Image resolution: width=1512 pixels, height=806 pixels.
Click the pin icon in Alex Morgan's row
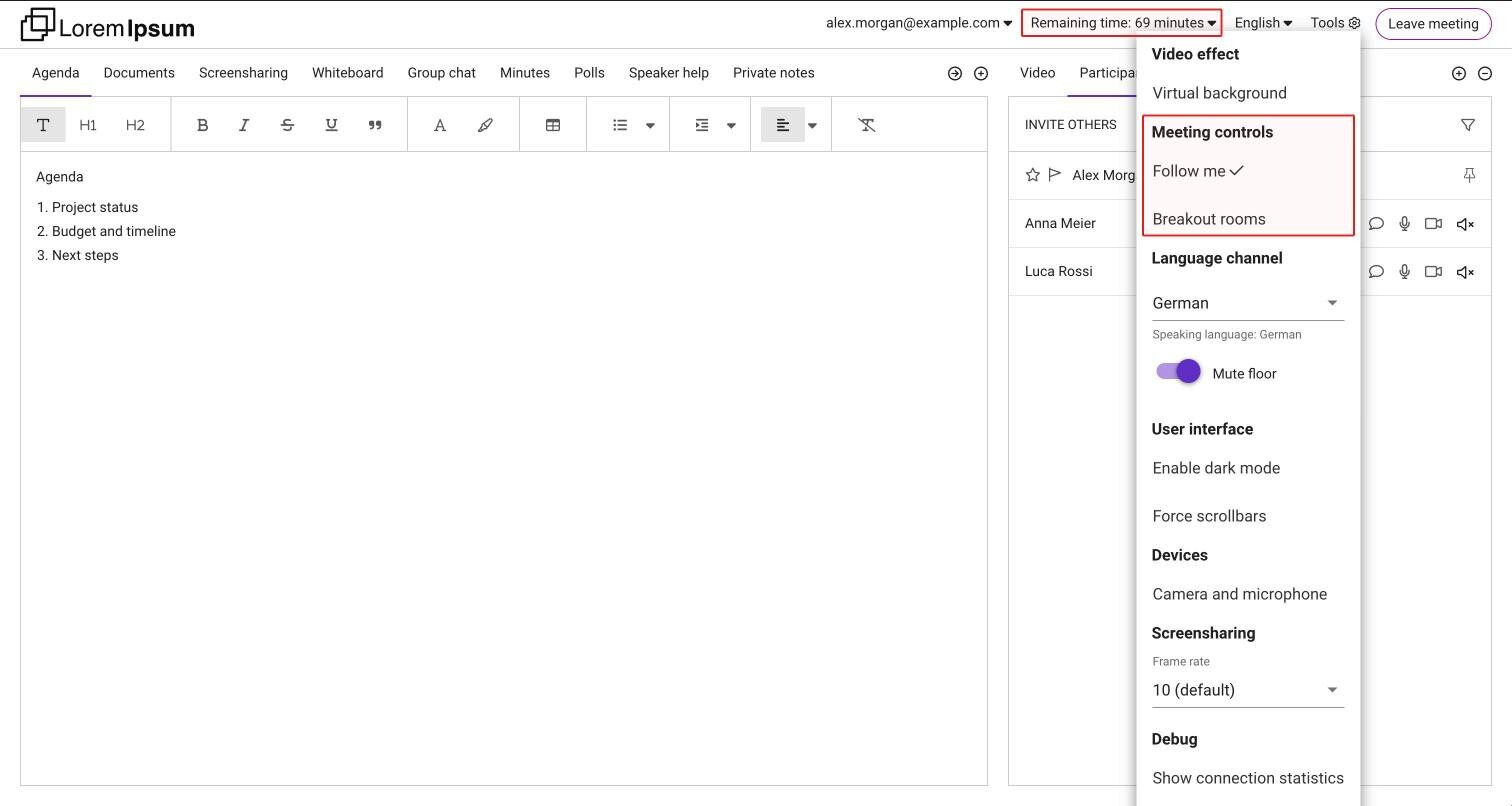1469,175
